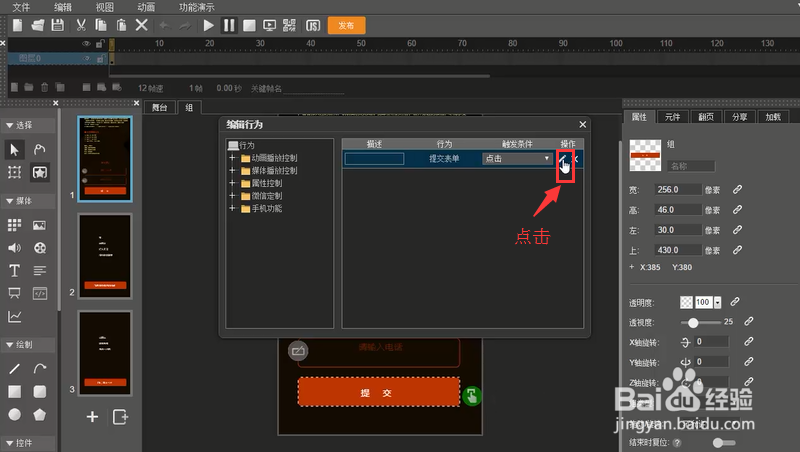Delete selection with toolbar X icon

142,25
